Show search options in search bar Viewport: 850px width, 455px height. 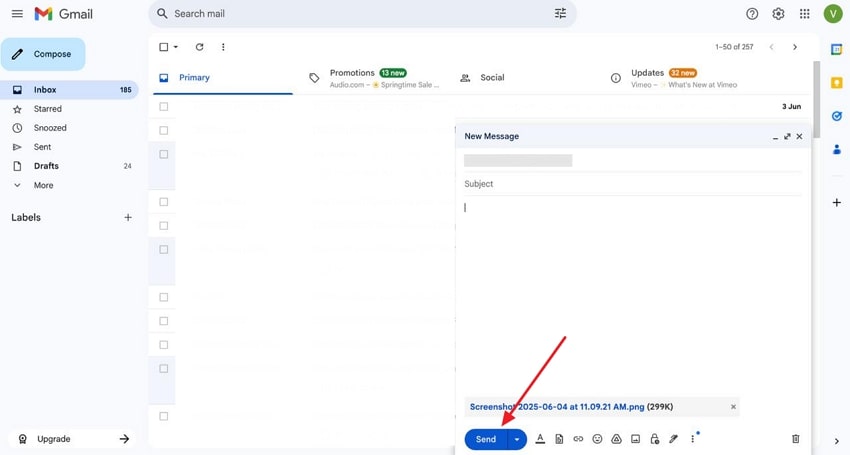tap(560, 14)
